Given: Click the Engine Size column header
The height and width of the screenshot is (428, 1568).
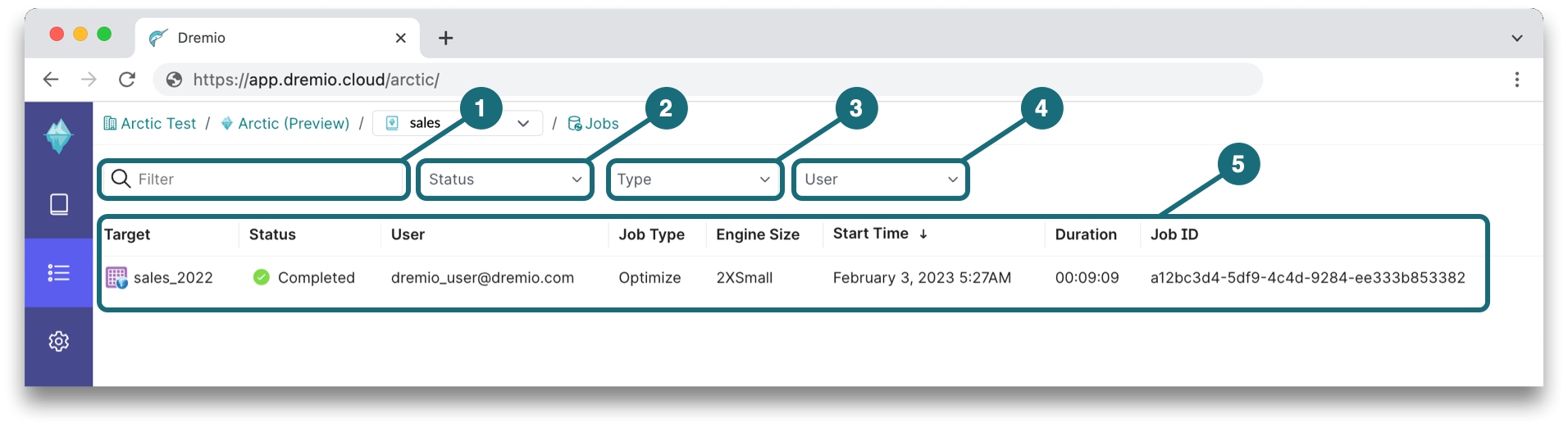Looking at the screenshot, I should pyautogui.click(x=758, y=234).
